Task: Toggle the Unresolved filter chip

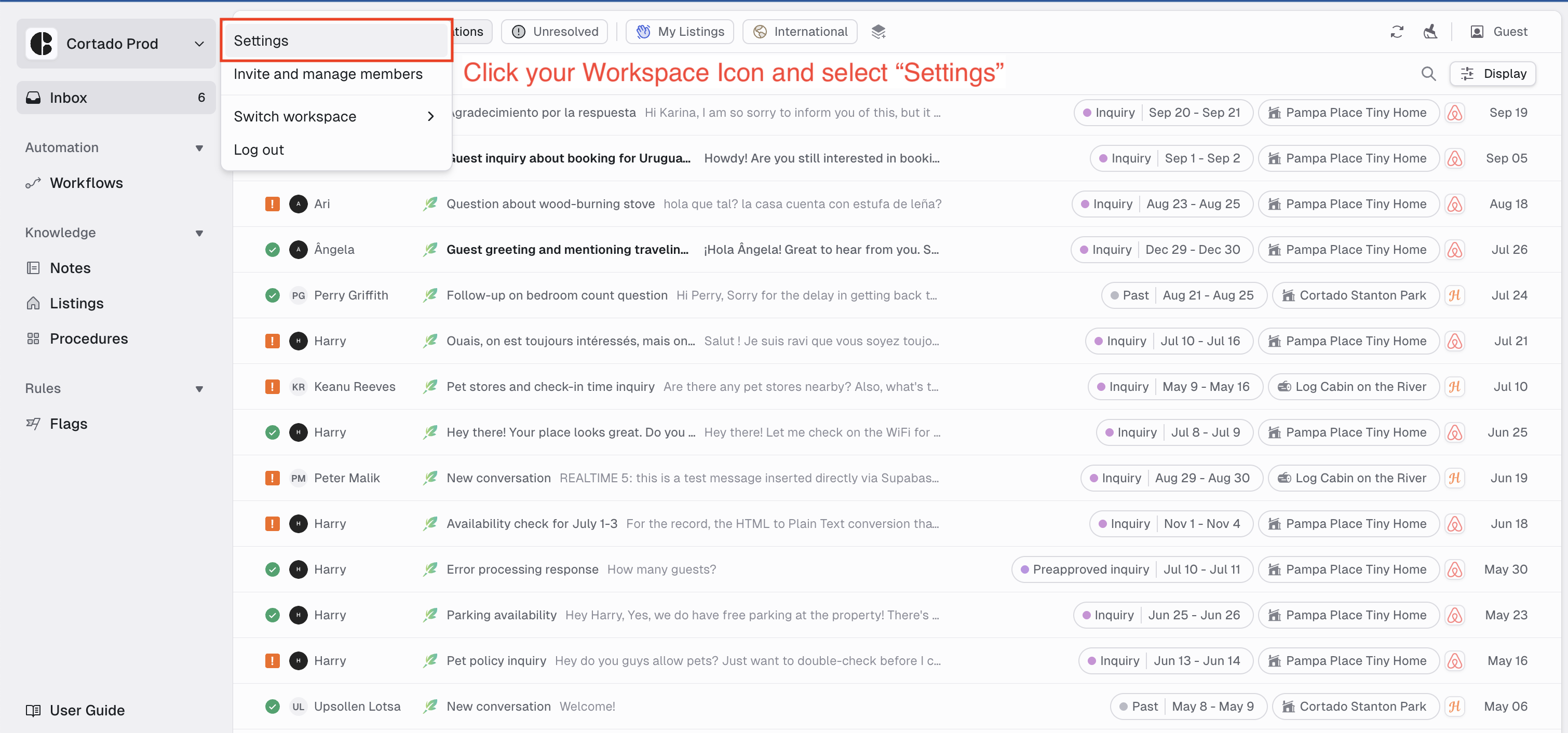Action: [x=554, y=31]
